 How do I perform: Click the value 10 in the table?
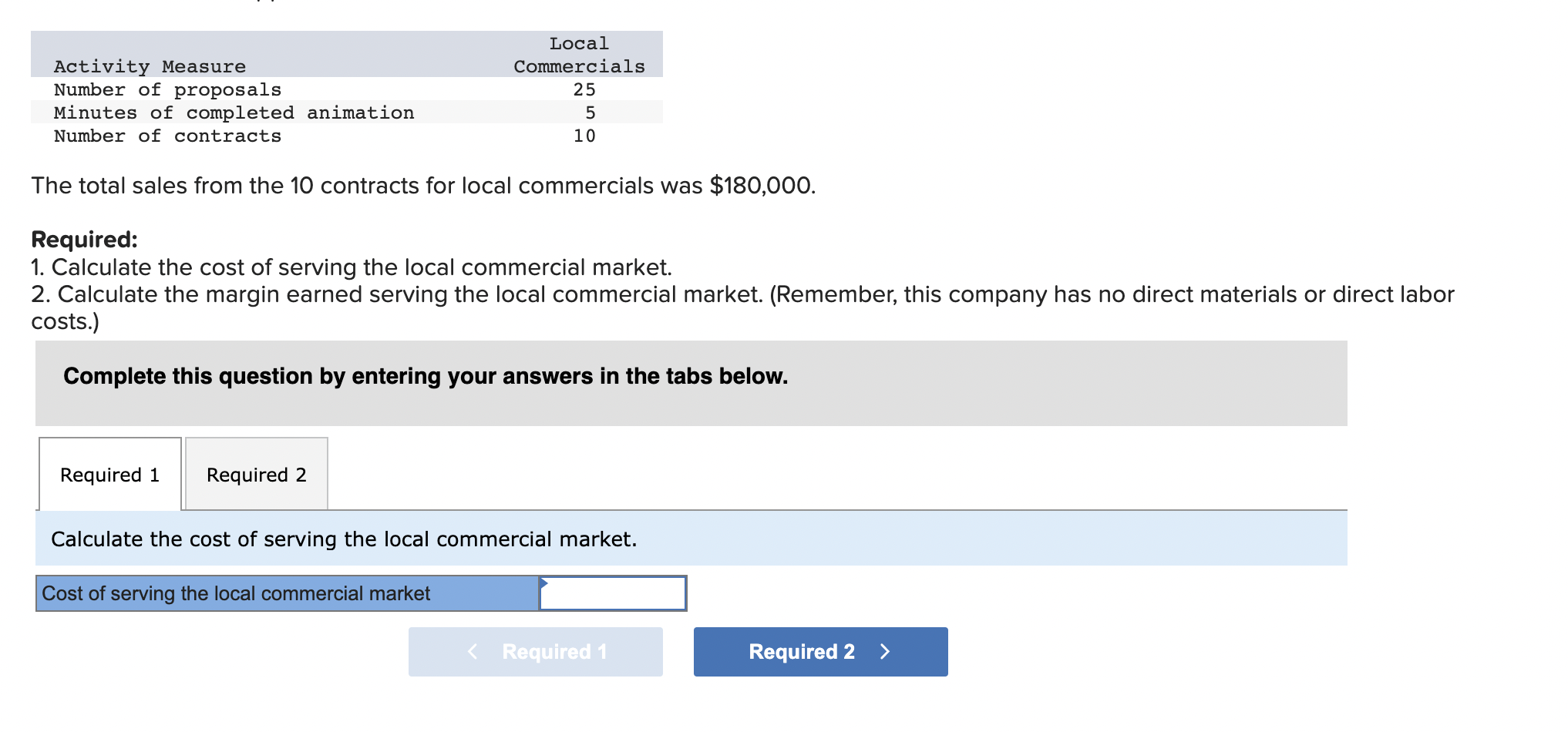[x=584, y=136]
